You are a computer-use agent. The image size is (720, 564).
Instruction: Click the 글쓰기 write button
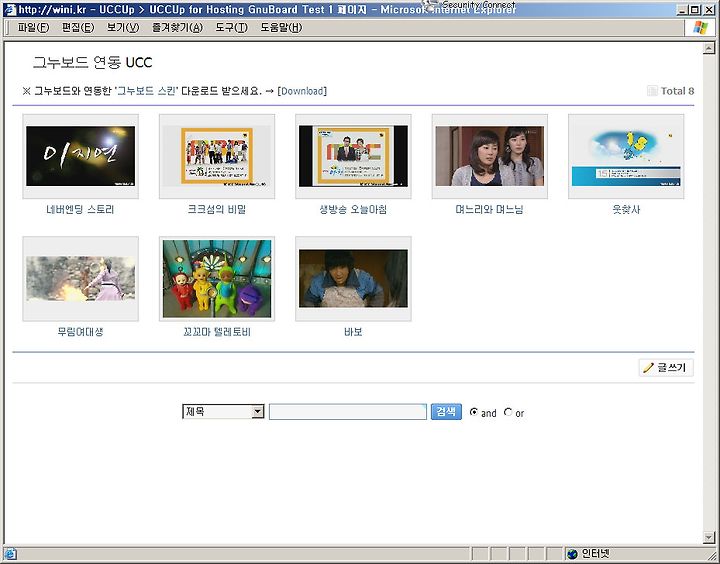(x=666, y=367)
